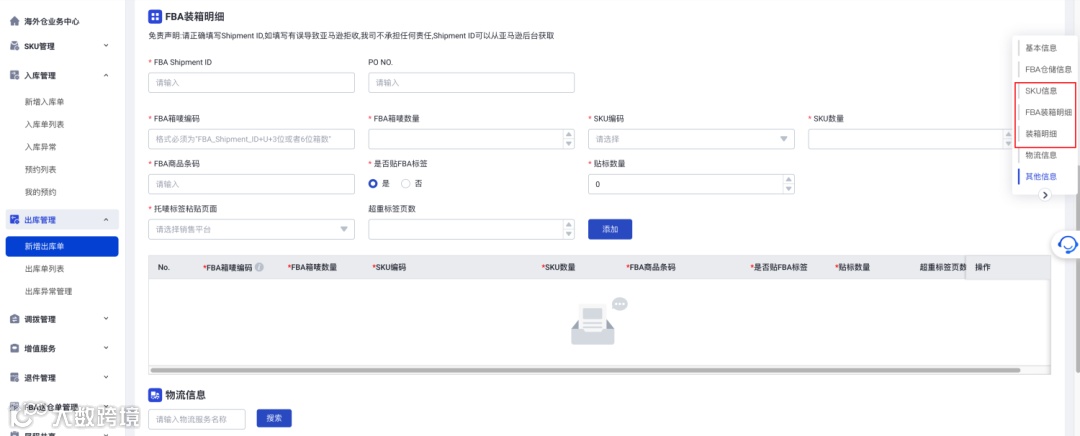Expand 增值服务 menu chevron
1080x436 pixels.
click(x=106, y=349)
